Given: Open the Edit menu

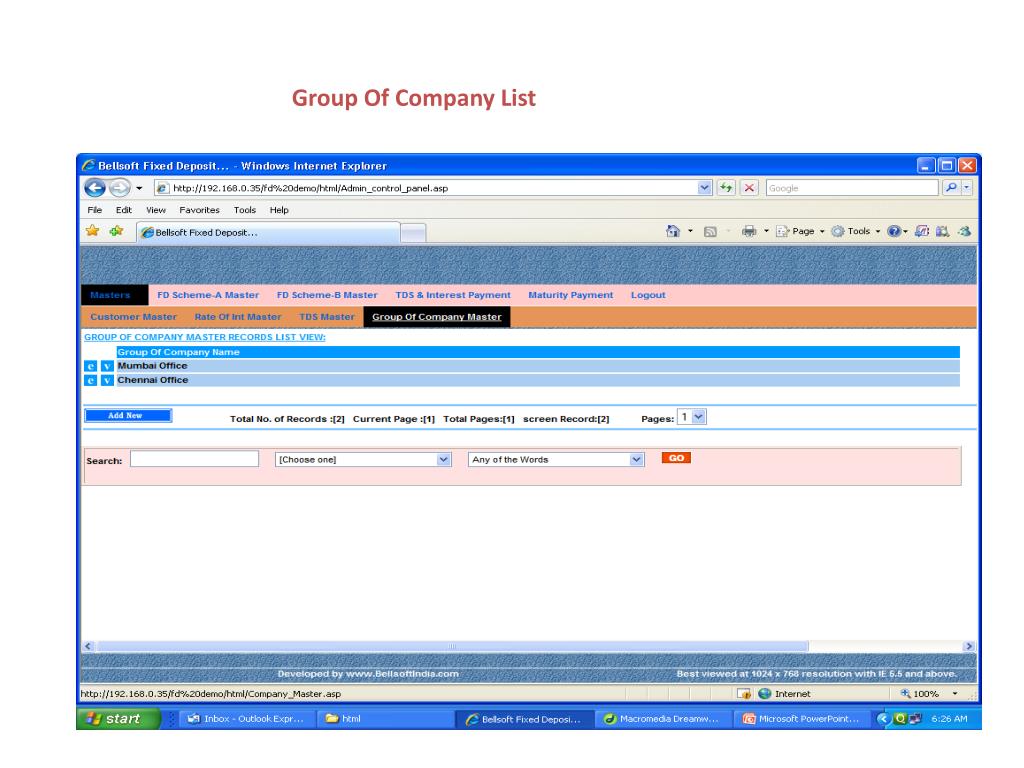Looking at the screenshot, I should (x=124, y=210).
